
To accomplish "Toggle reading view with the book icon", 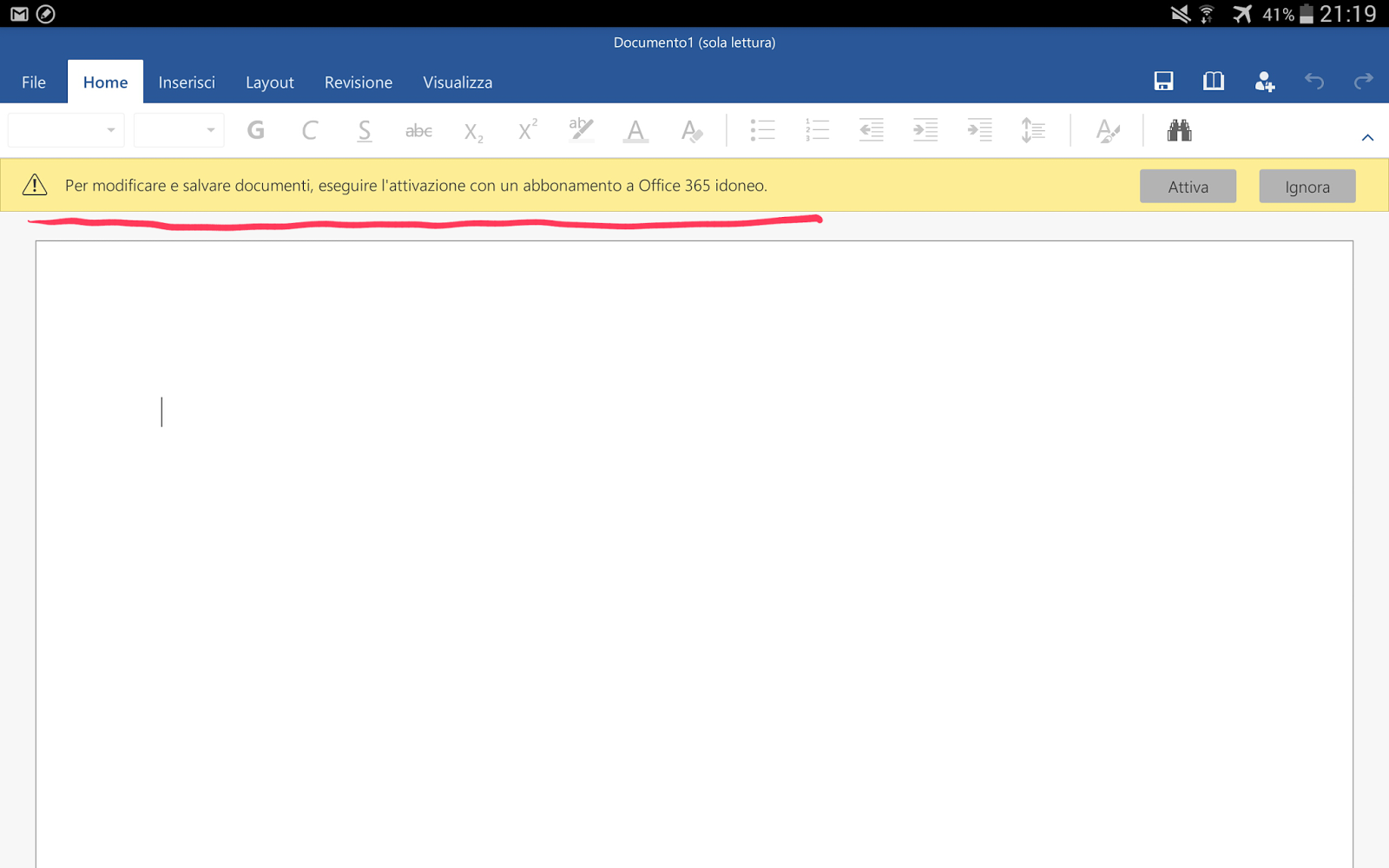I will 1213,81.
